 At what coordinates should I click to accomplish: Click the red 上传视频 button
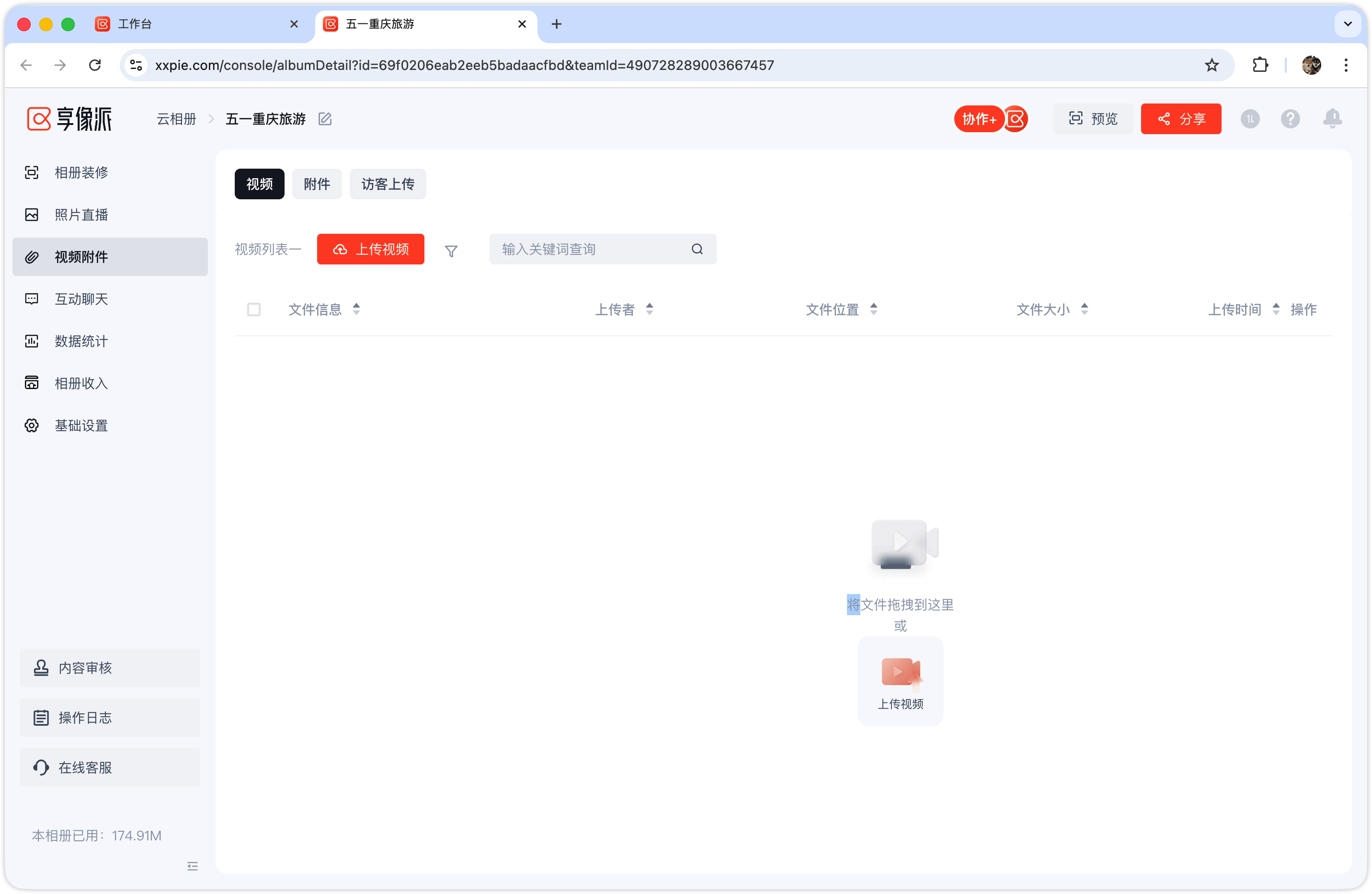[371, 249]
